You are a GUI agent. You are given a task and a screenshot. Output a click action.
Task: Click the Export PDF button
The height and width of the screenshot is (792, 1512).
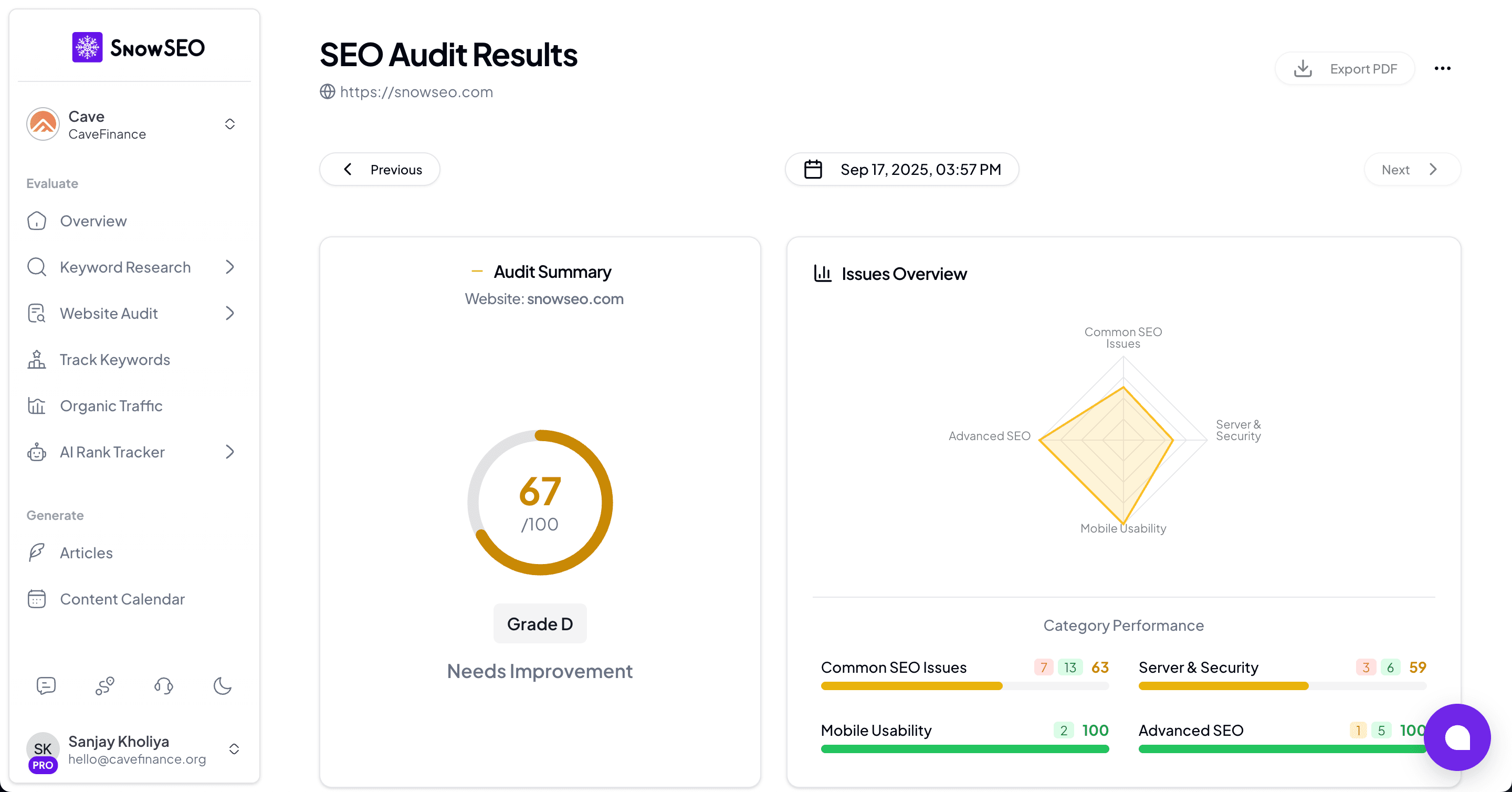pyautogui.click(x=1345, y=68)
